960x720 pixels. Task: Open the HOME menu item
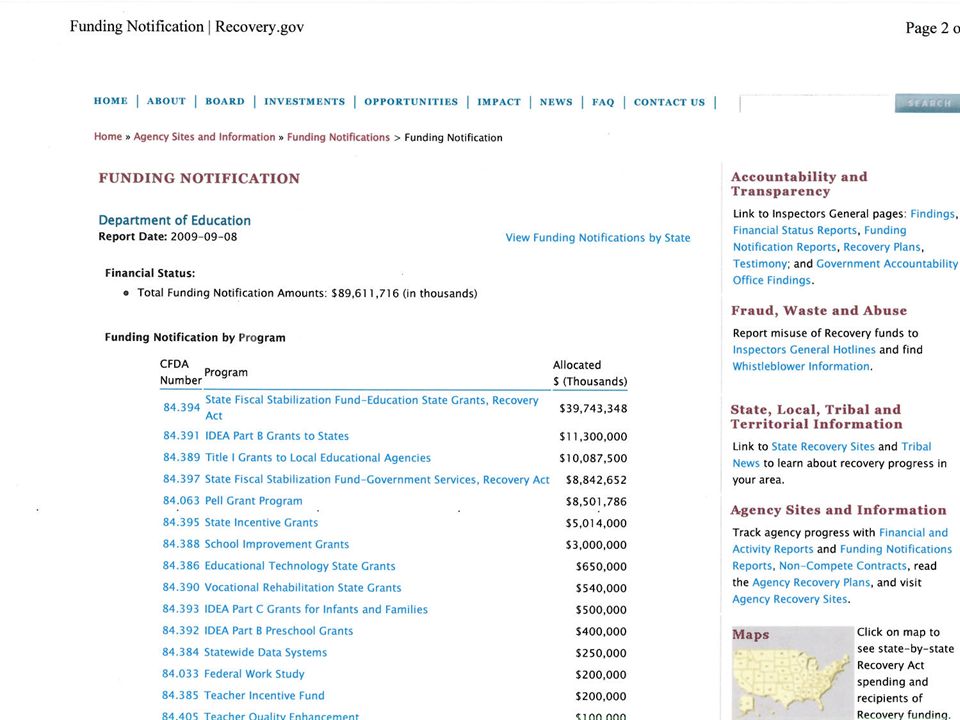coord(111,101)
